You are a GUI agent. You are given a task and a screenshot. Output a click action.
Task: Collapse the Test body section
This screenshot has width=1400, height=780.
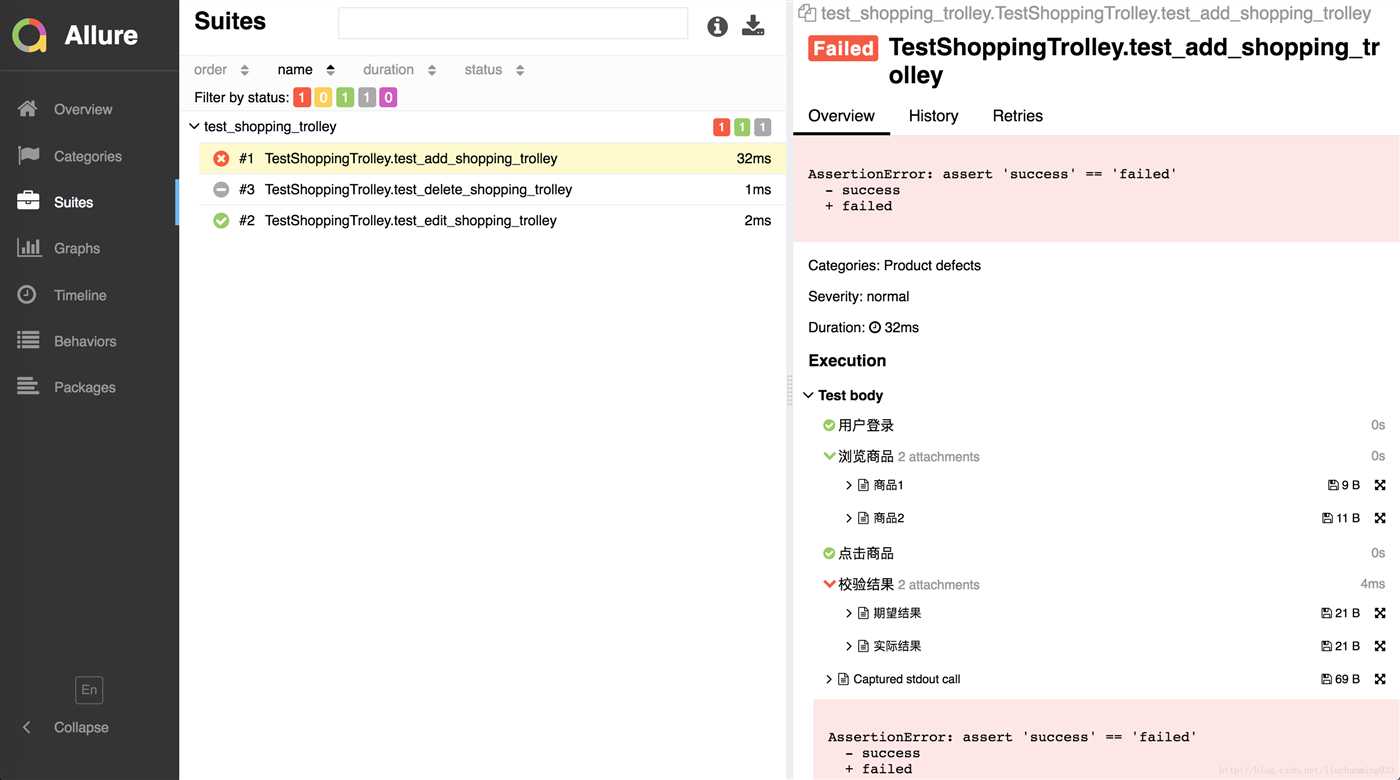click(x=809, y=395)
